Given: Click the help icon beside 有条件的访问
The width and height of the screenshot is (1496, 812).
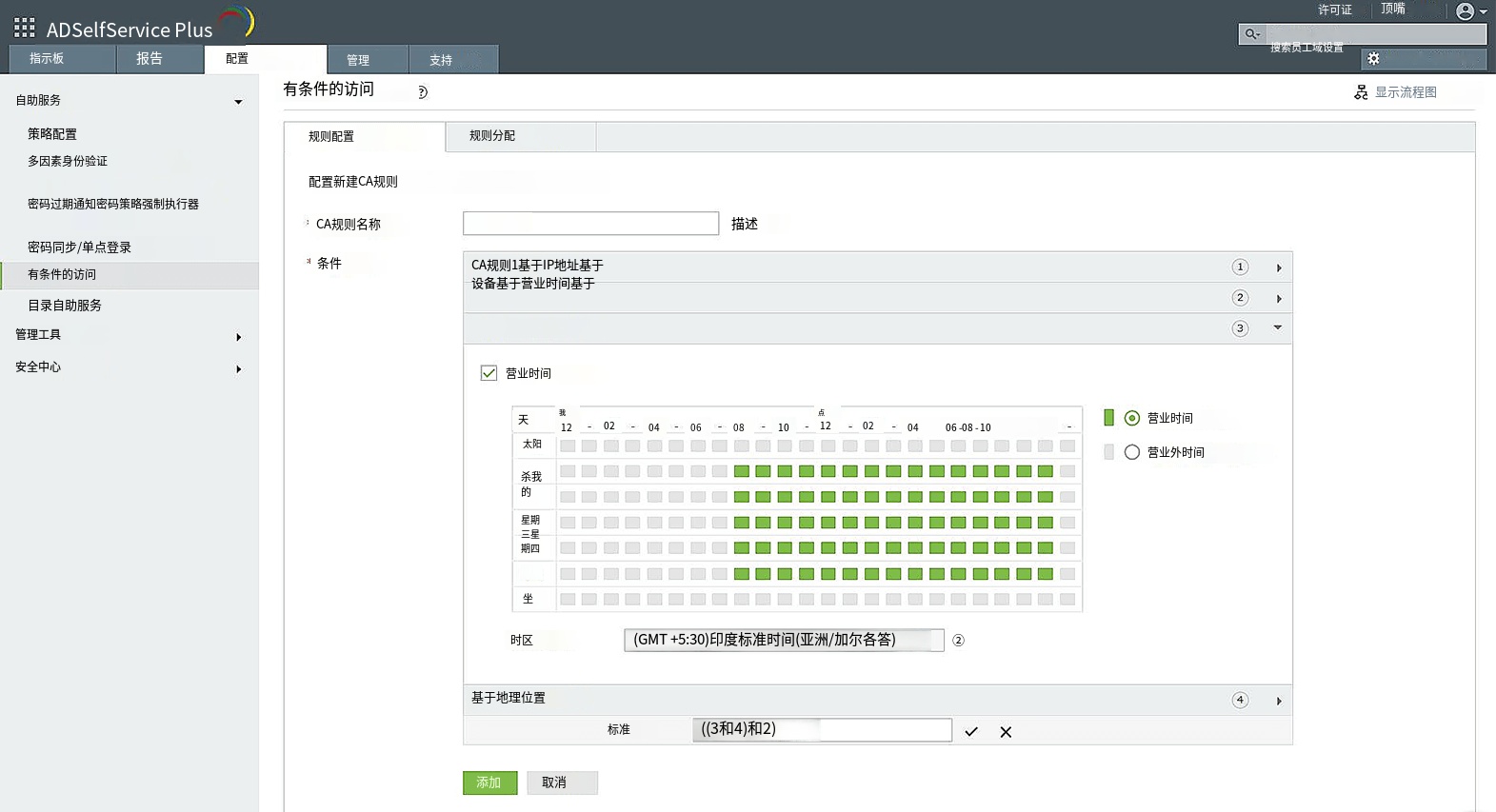Looking at the screenshot, I should (422, 92).
